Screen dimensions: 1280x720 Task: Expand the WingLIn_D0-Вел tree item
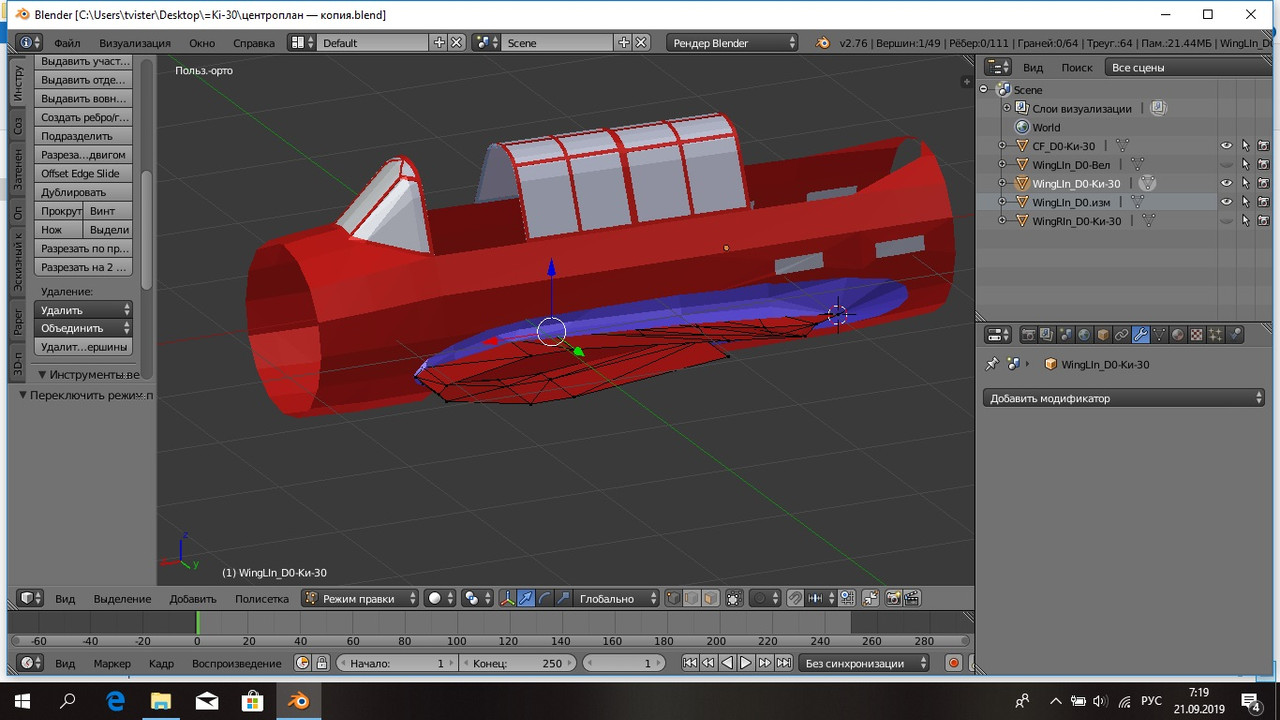[1003, 165]
